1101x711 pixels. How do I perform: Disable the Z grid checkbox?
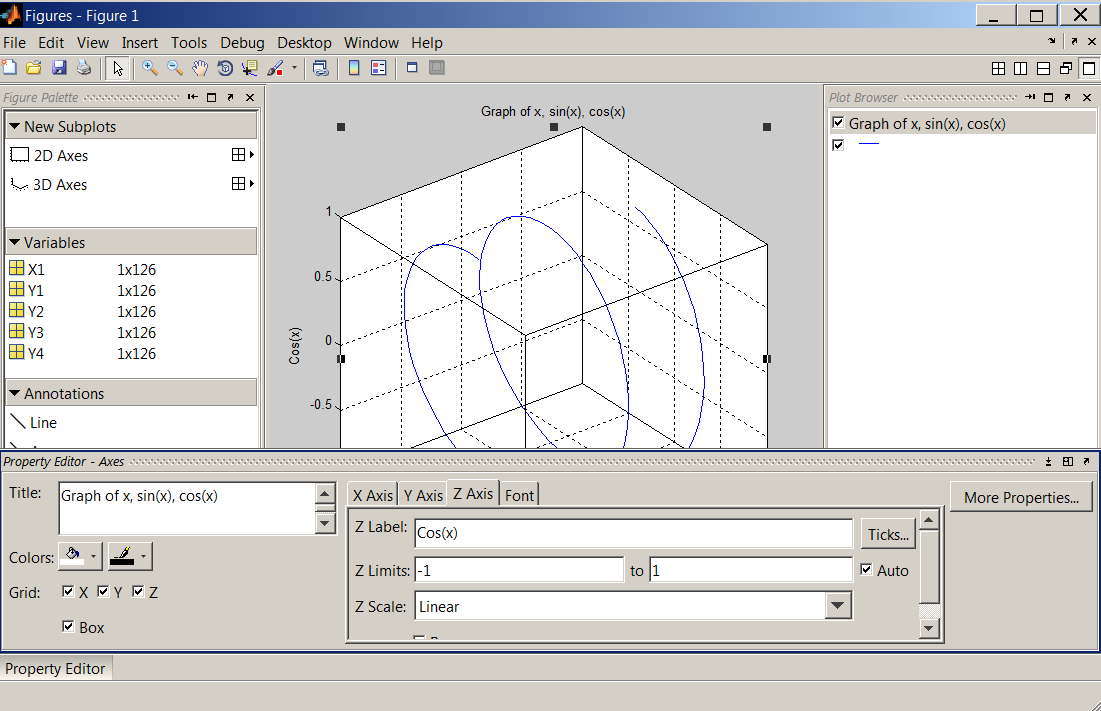point(138,592)
